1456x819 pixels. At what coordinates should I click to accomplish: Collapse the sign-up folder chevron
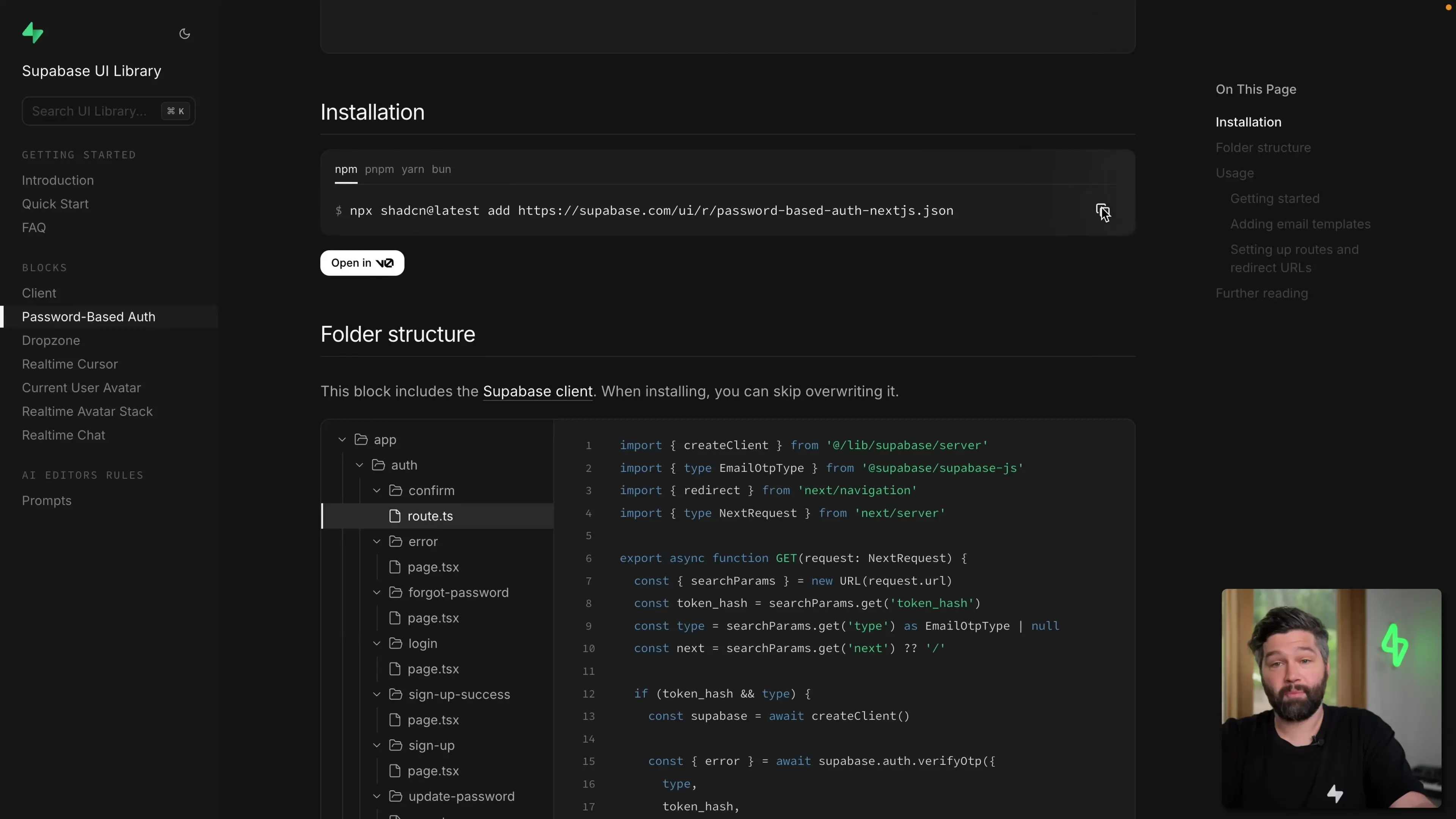click(x=377, y=745)
